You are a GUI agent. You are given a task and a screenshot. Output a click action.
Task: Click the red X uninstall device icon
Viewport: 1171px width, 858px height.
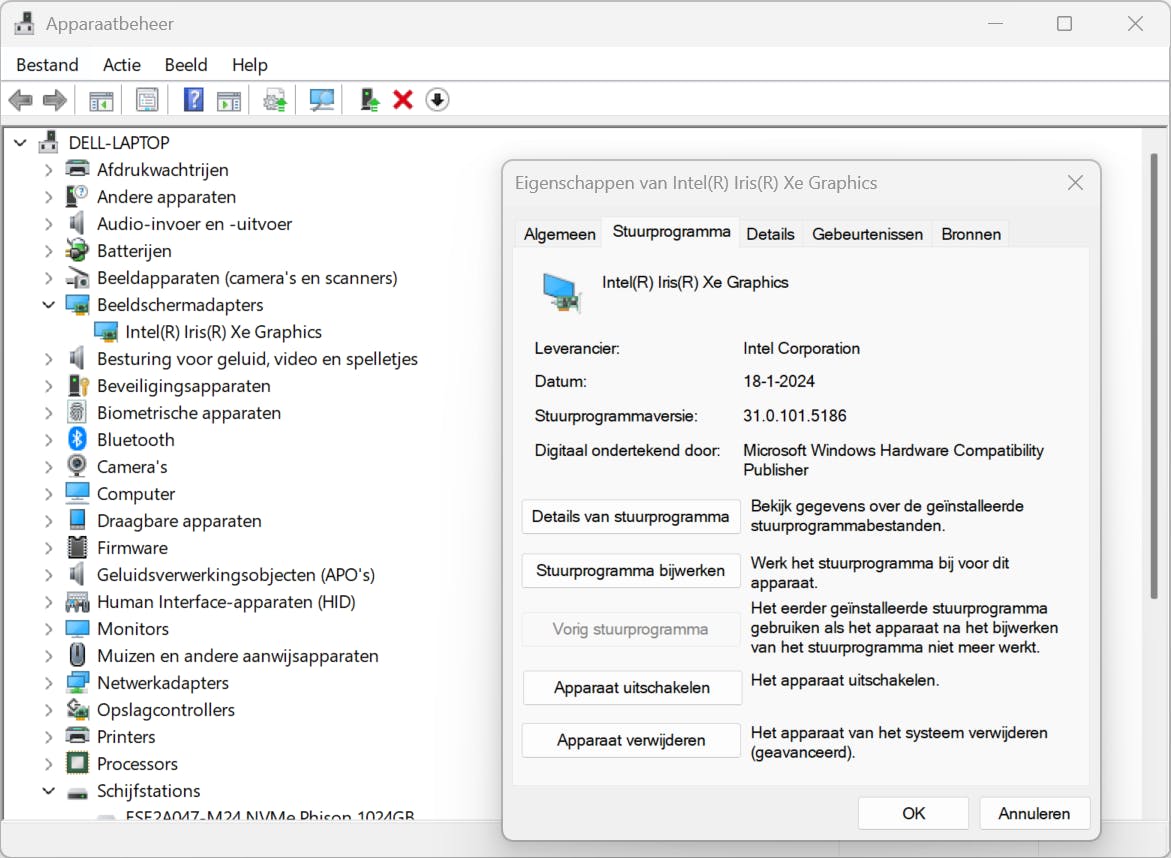(403, 100)
